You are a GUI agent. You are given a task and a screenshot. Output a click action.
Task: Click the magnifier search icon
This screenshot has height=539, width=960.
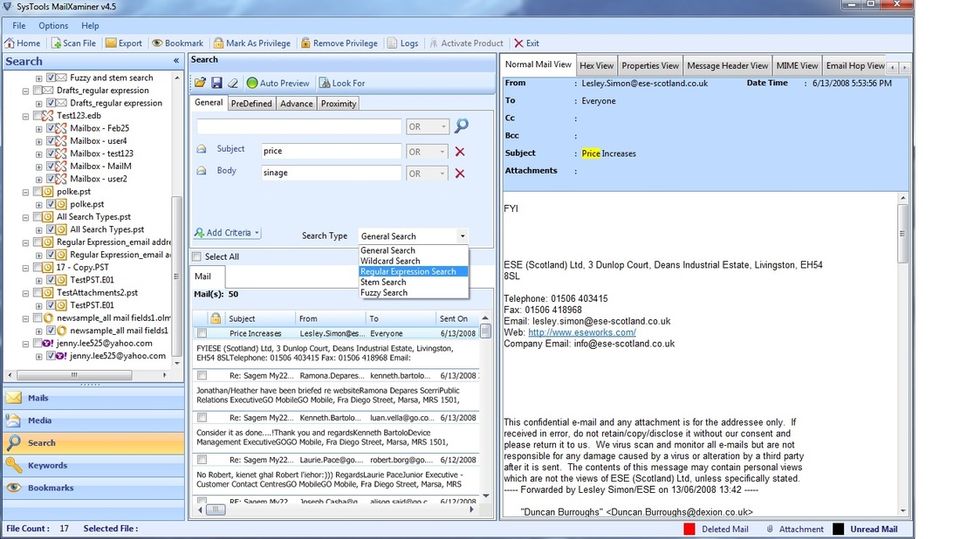(462, 126)
